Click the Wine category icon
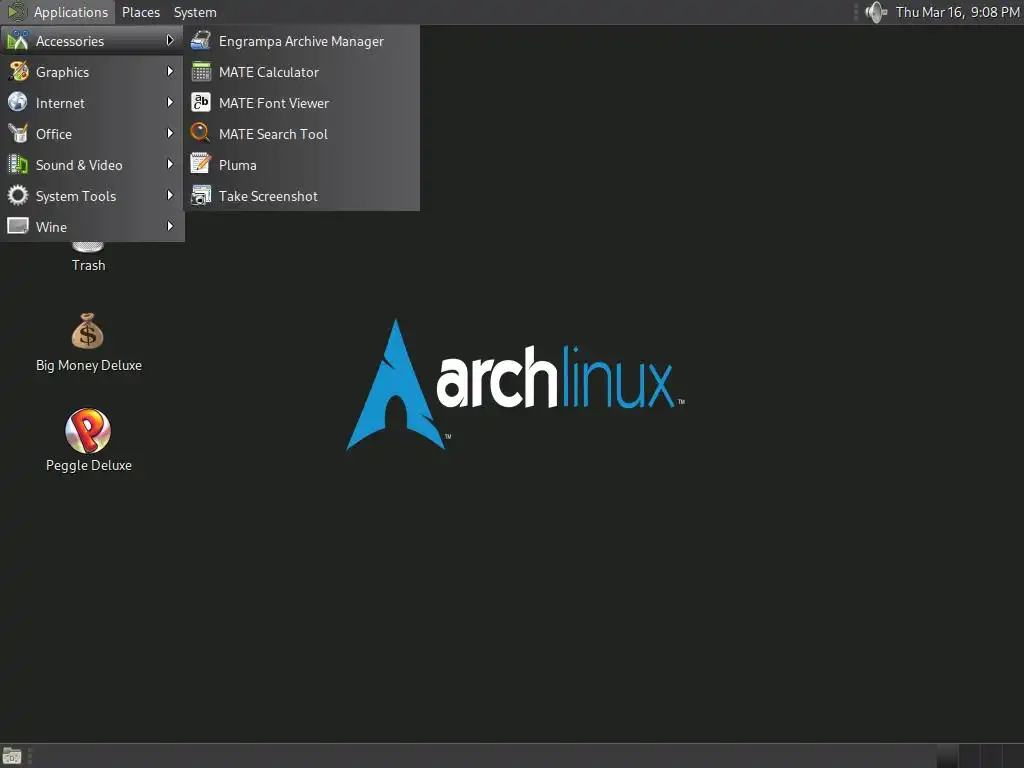This screenshot has width=1024, height=768. [x=18, y=226]
